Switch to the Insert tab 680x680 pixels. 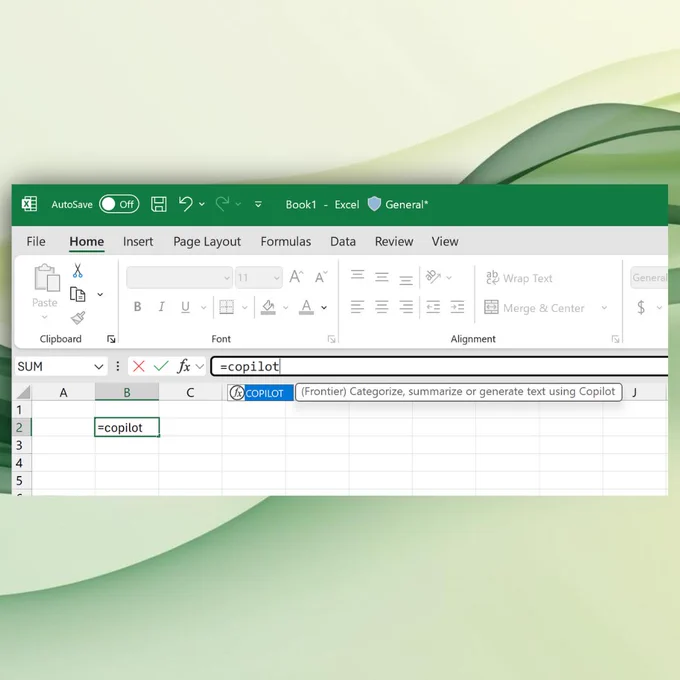138,241
